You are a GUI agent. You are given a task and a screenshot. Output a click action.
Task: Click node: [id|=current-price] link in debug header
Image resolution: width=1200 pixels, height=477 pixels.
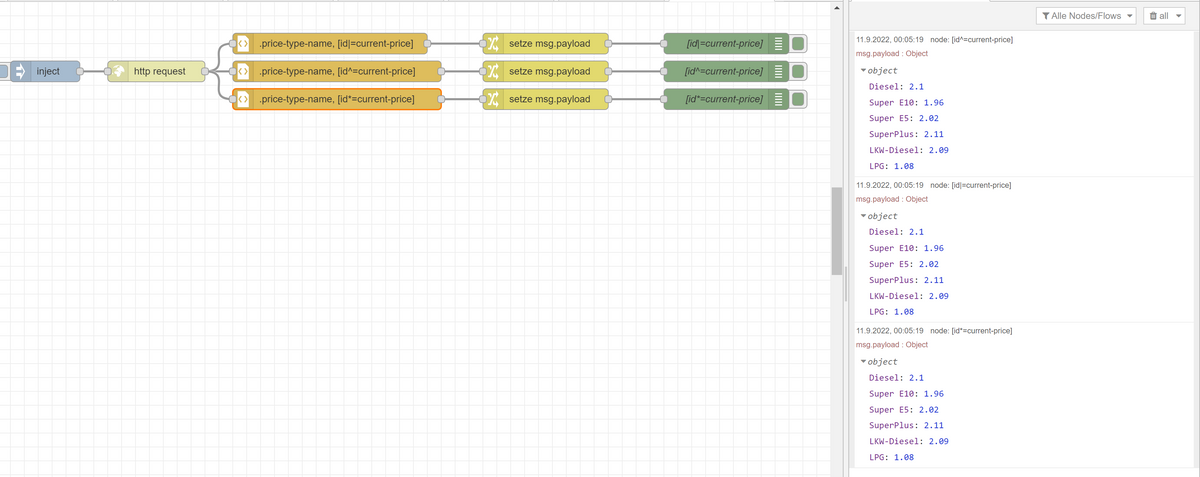(970, 185)
